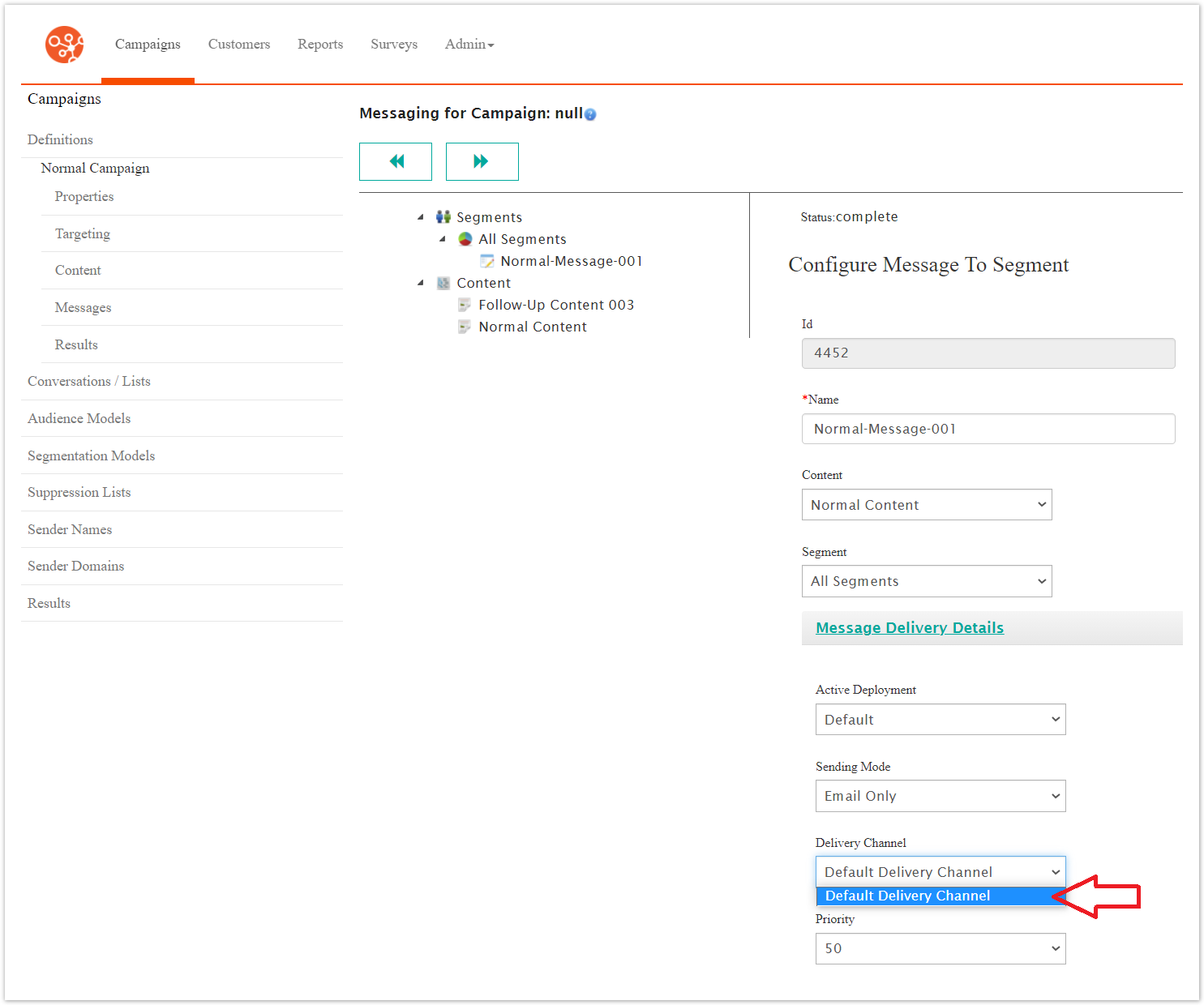Switch to the Reports tab
Screen dimensions: 1204x1005
pyautogui.click(x=320, y=45)
